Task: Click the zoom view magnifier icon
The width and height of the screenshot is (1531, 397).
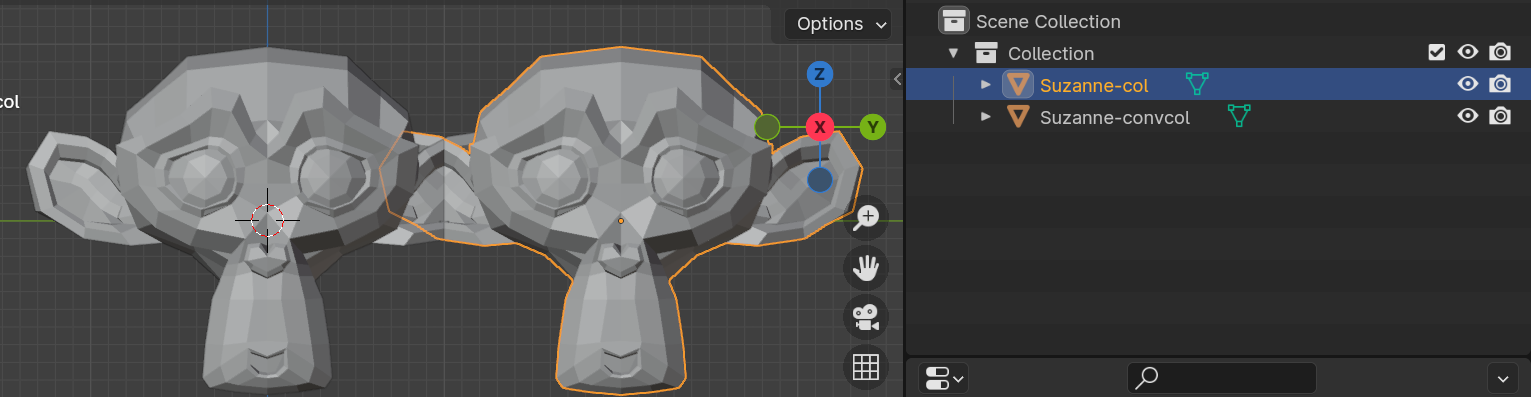Action: (865, 217)
